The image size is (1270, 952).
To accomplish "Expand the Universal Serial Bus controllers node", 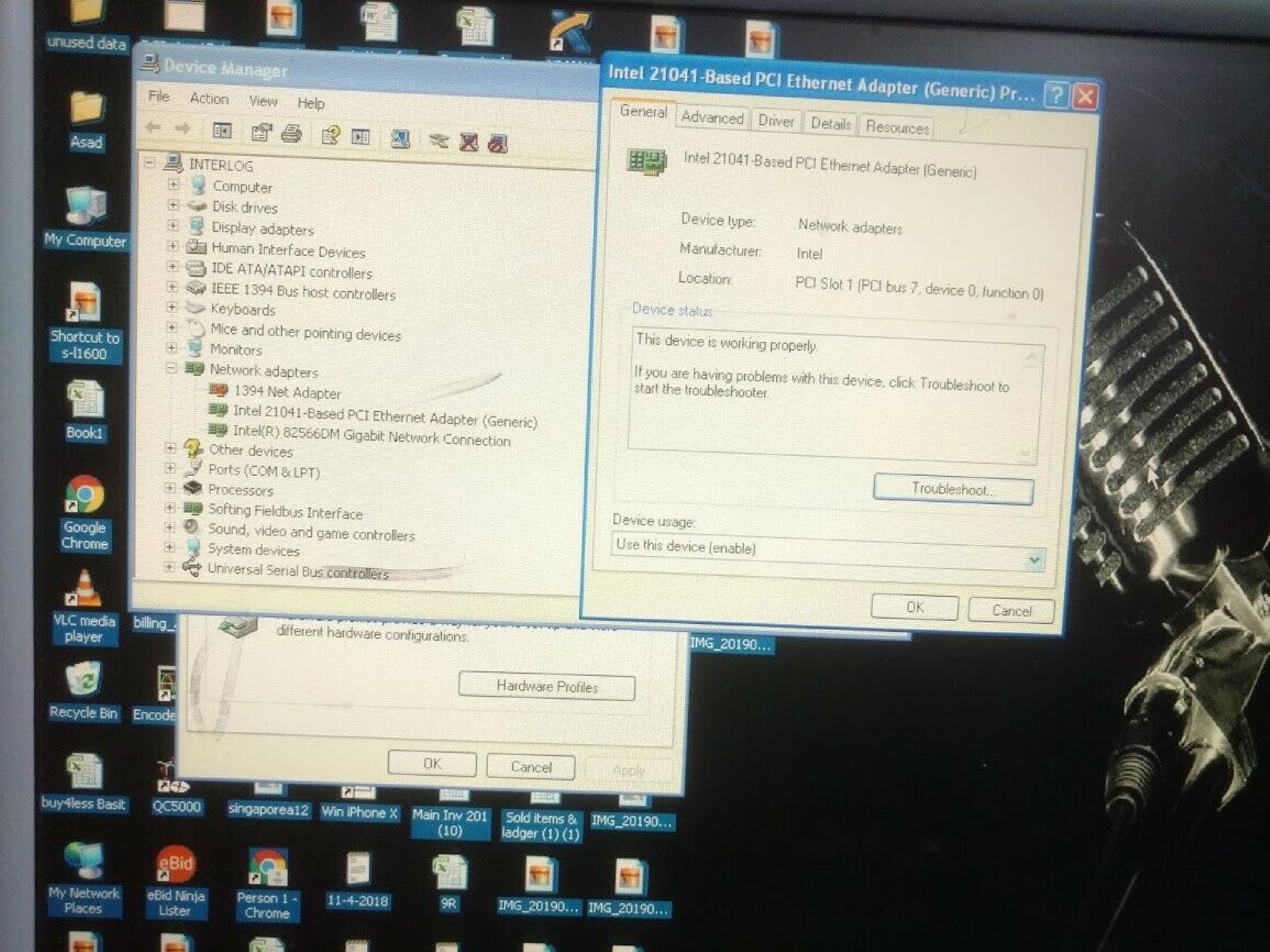I will click(x=169, y=567).
